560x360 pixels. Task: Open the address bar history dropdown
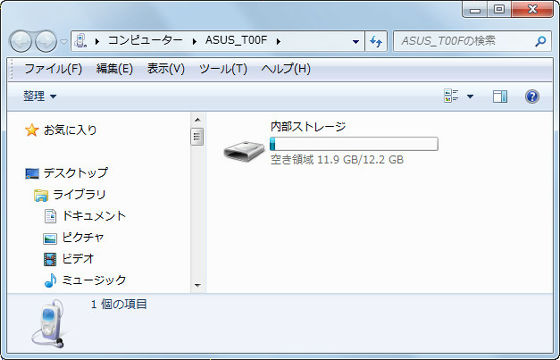click(x=356, y=41)
